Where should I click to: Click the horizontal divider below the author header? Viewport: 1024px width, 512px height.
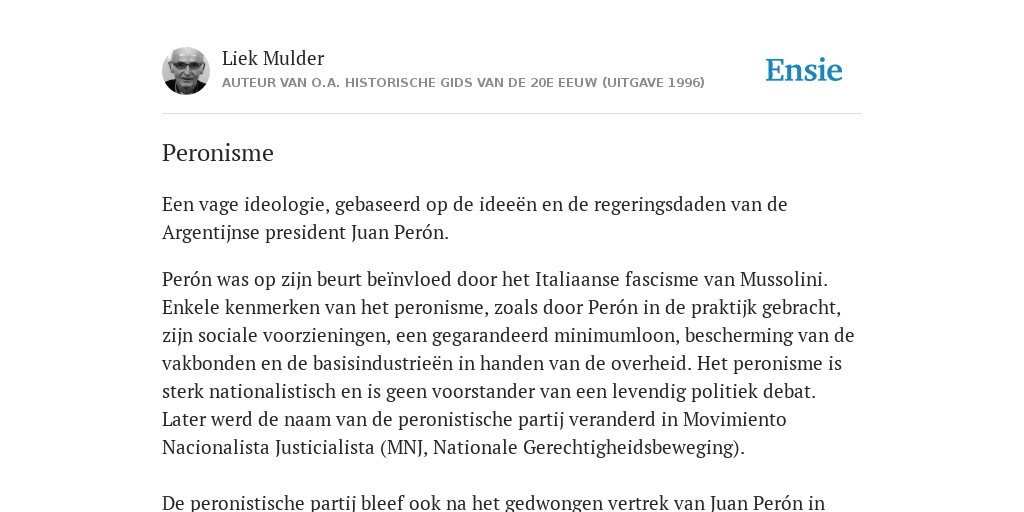tap(512, 114)
